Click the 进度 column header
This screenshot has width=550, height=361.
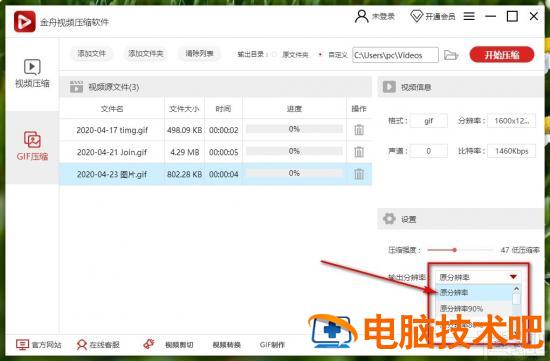[x=294, y=109]
